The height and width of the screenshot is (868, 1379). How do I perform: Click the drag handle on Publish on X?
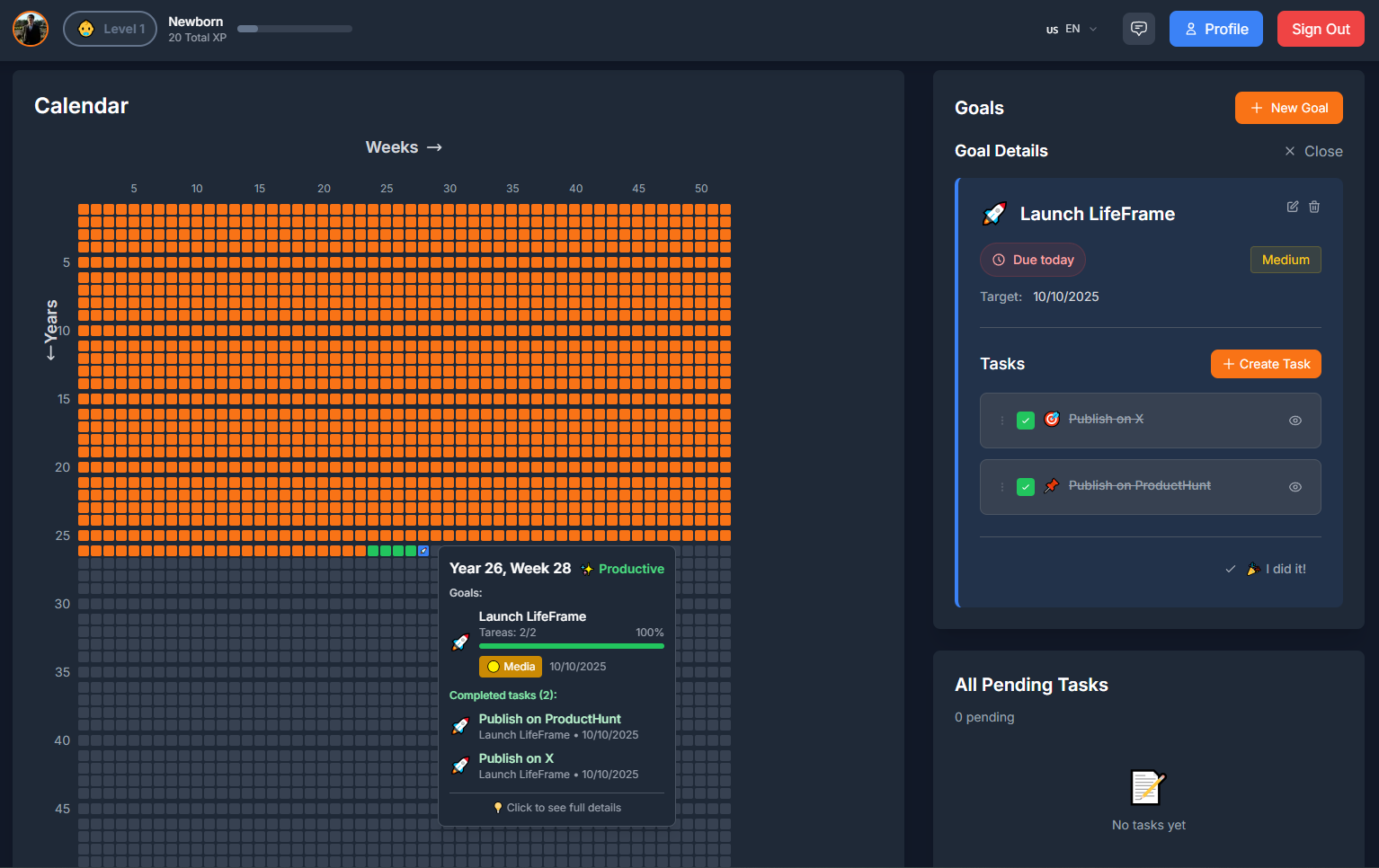[x=1002, y=421]
